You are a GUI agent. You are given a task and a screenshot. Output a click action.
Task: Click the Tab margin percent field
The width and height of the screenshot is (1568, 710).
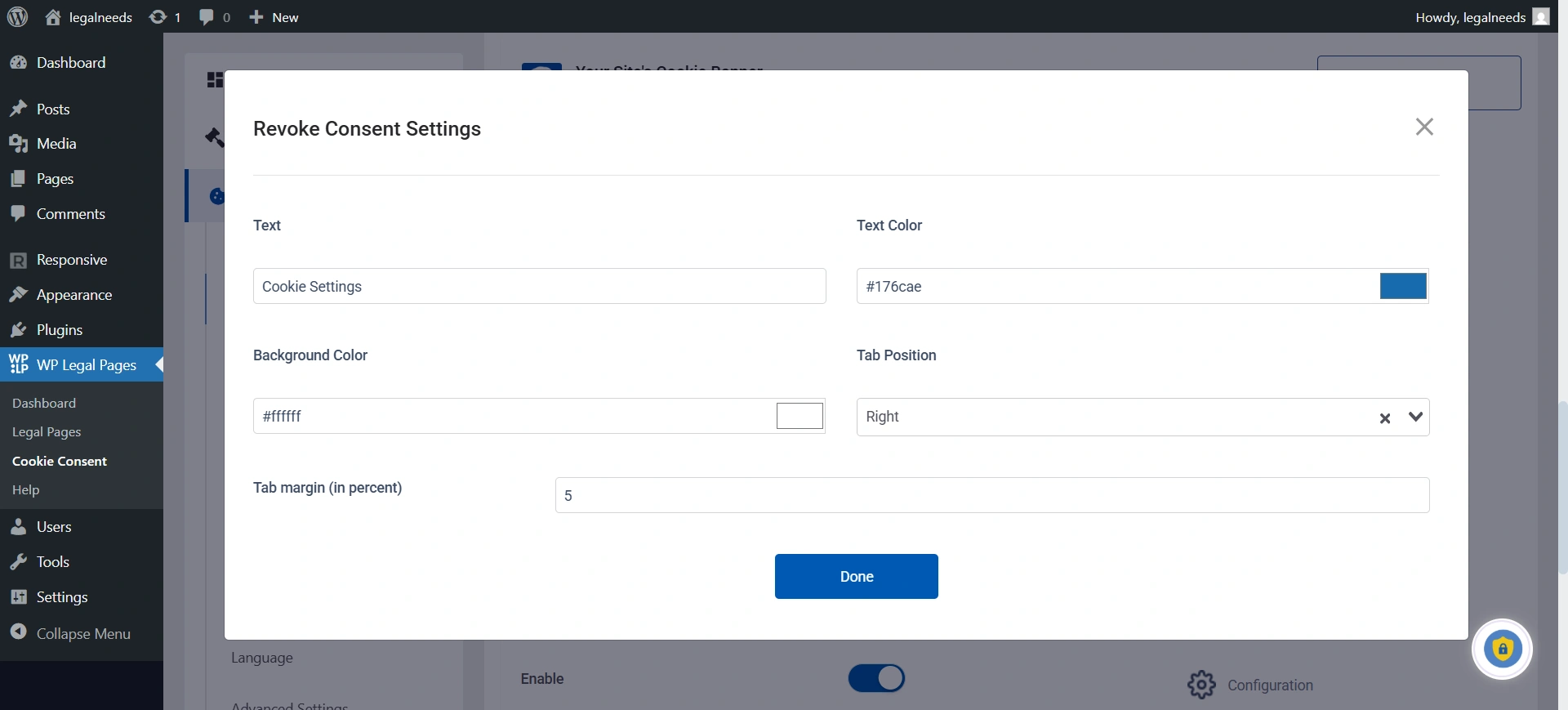point(991,495)
